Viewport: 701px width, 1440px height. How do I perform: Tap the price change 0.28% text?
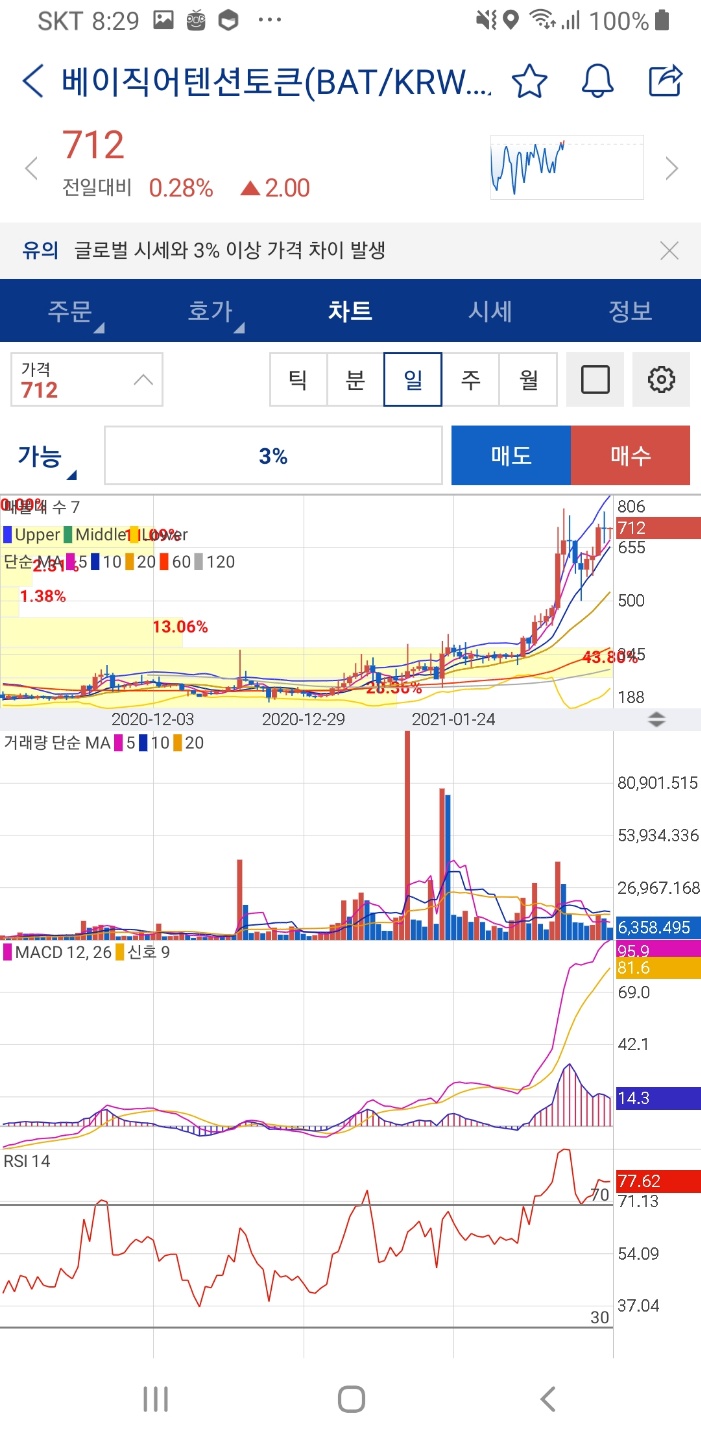pos(181,188)
